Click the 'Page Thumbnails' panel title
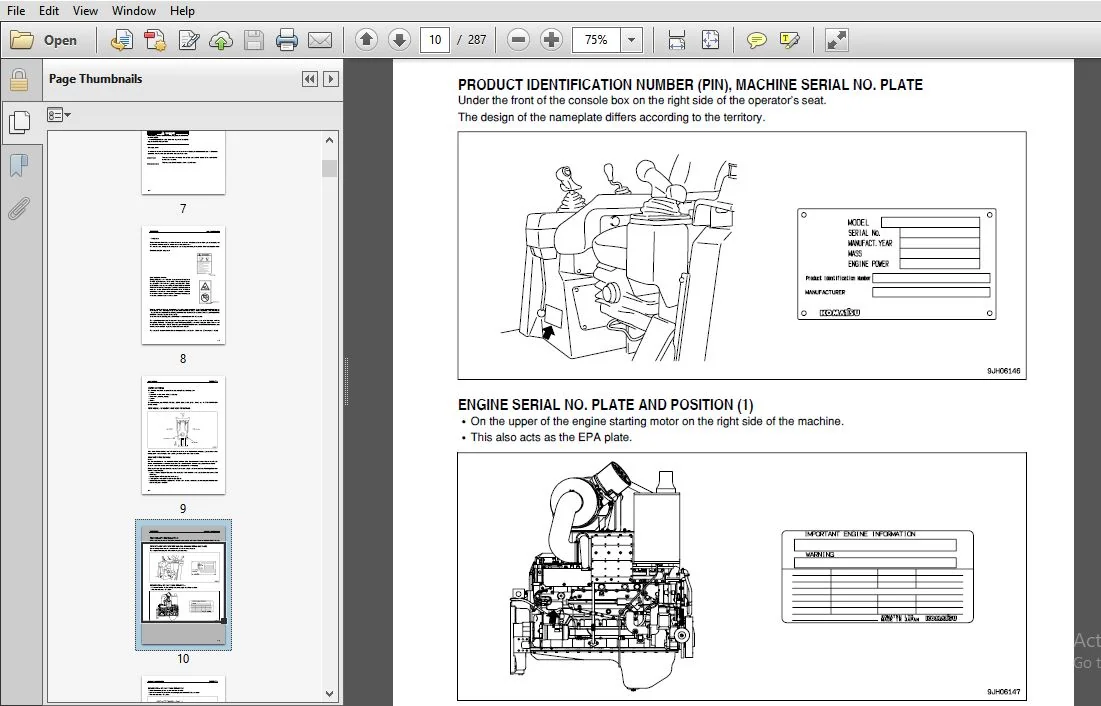The width and height of the screenshot is (1101, 706). [x=95, y=79]
